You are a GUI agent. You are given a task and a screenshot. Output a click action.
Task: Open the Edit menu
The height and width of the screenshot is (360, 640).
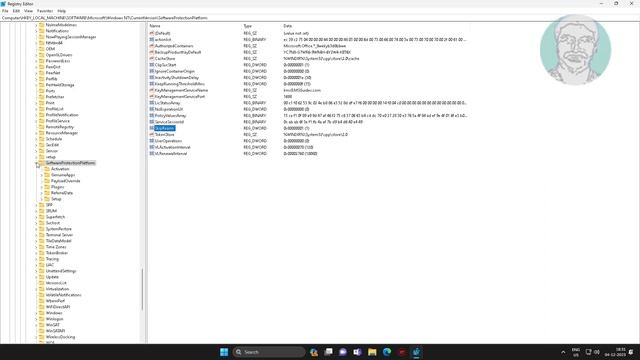click(16, 11)
